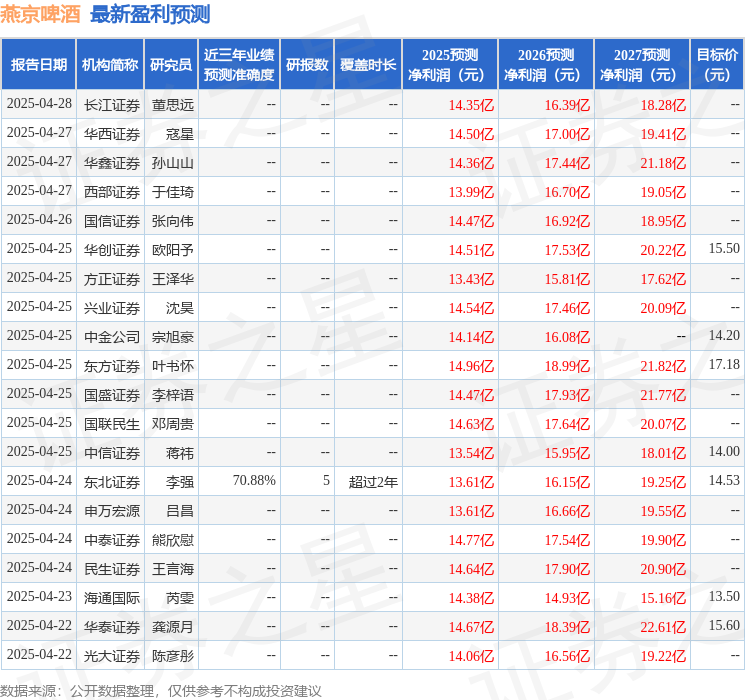Select the 西部证券 institution cell

pyautogui.click(x=112, y=192)
